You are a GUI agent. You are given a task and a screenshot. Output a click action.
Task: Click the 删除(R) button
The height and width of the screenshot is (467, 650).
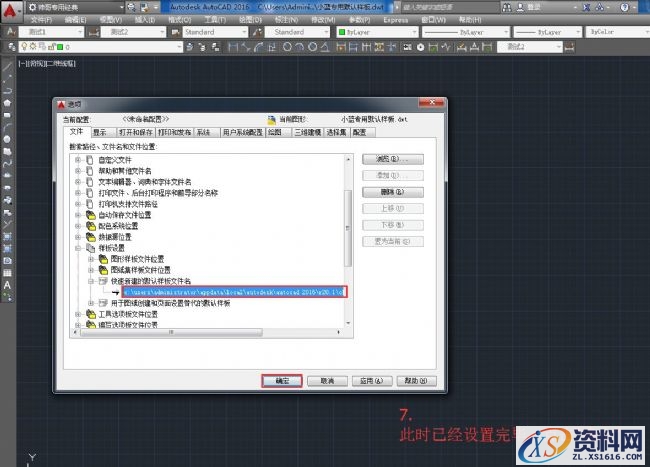(x=393, y=192)
